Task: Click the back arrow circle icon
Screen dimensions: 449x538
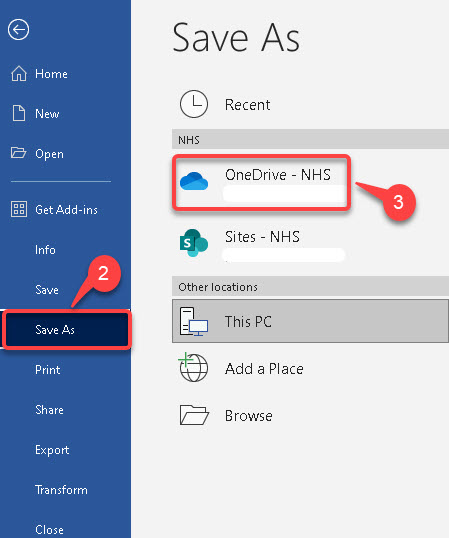Action: [18, 30]
